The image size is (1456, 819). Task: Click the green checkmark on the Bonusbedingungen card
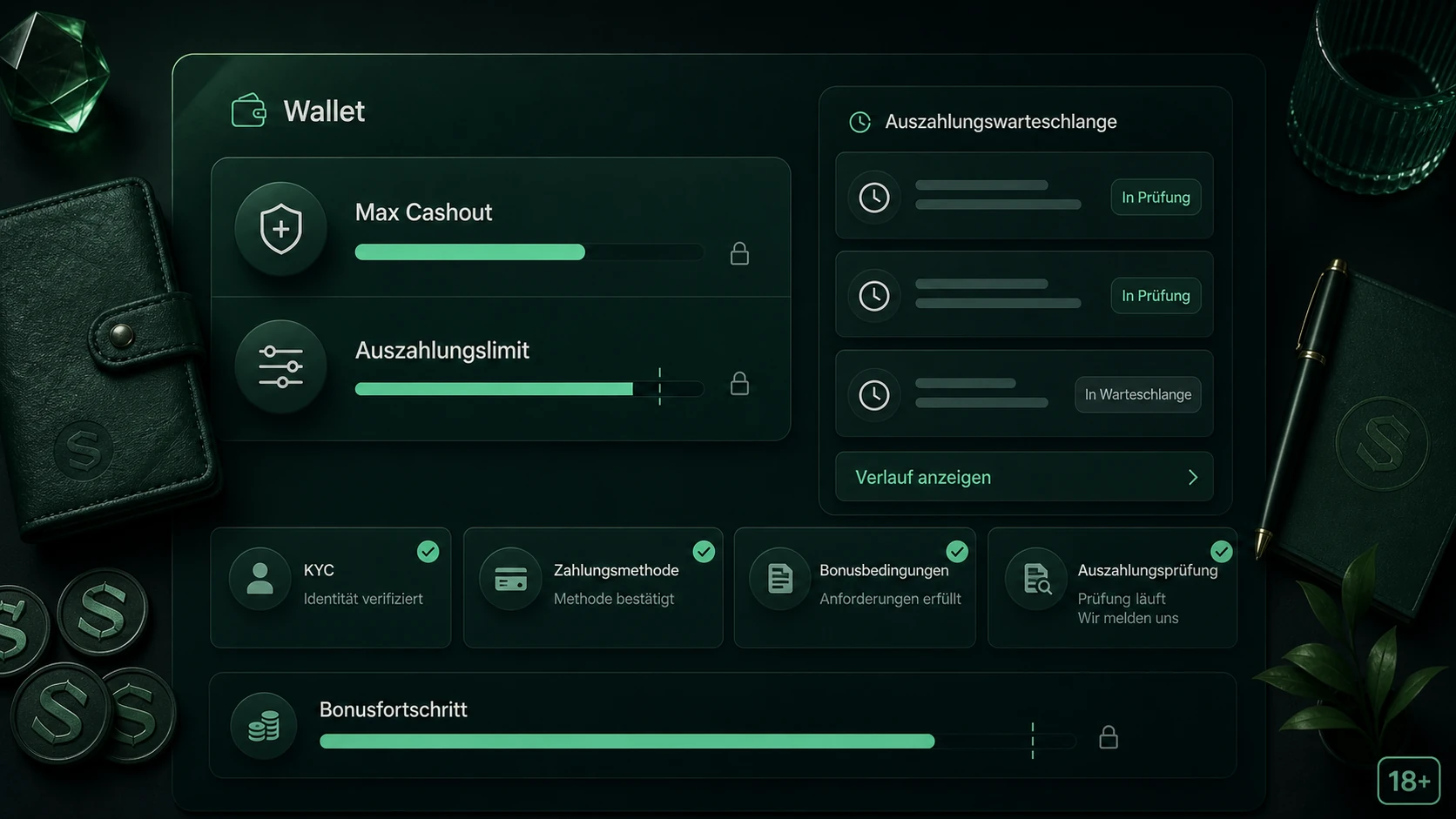(957, 552)
